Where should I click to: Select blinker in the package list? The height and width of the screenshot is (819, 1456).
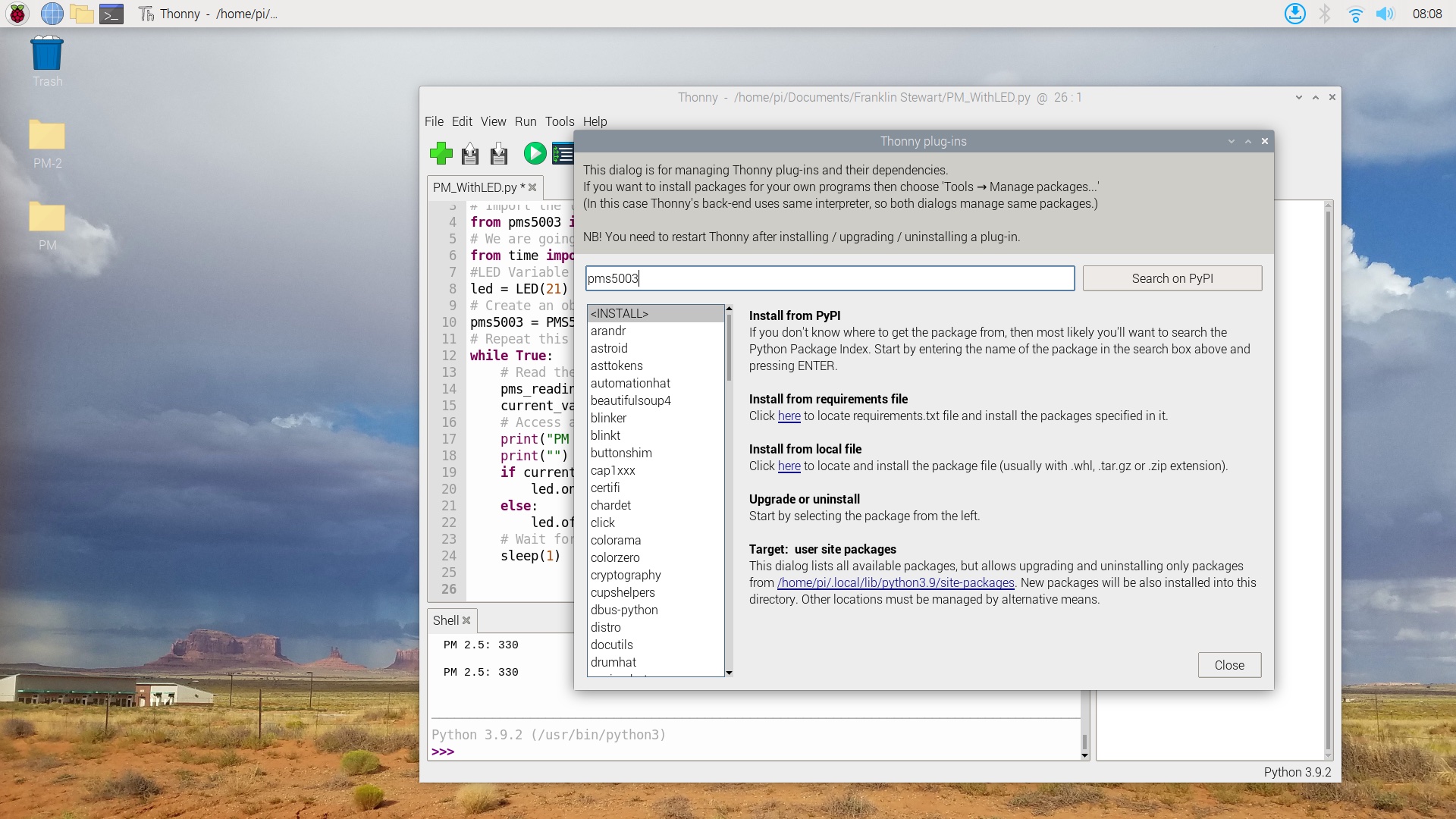click(656, 418)
